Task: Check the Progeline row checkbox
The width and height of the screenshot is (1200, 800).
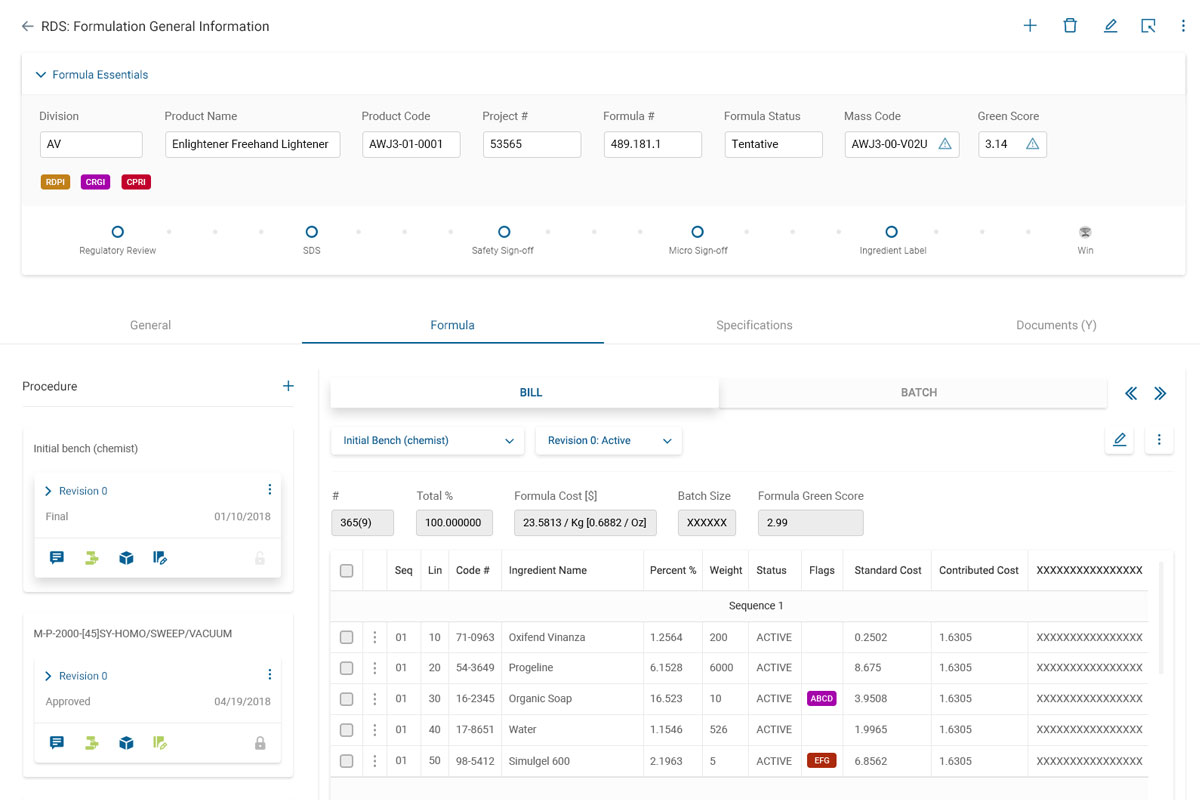Action: (347, 668)
